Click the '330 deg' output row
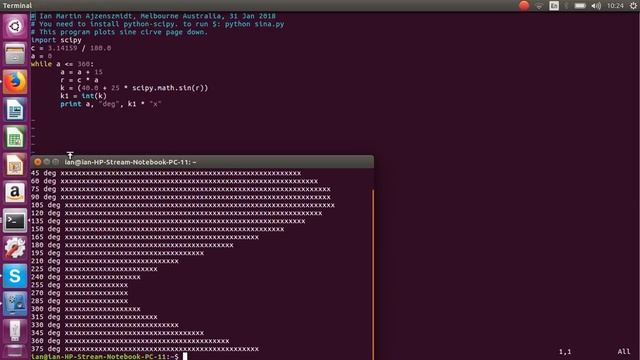This screenshot has width=640, height=360. coord(105,325)
